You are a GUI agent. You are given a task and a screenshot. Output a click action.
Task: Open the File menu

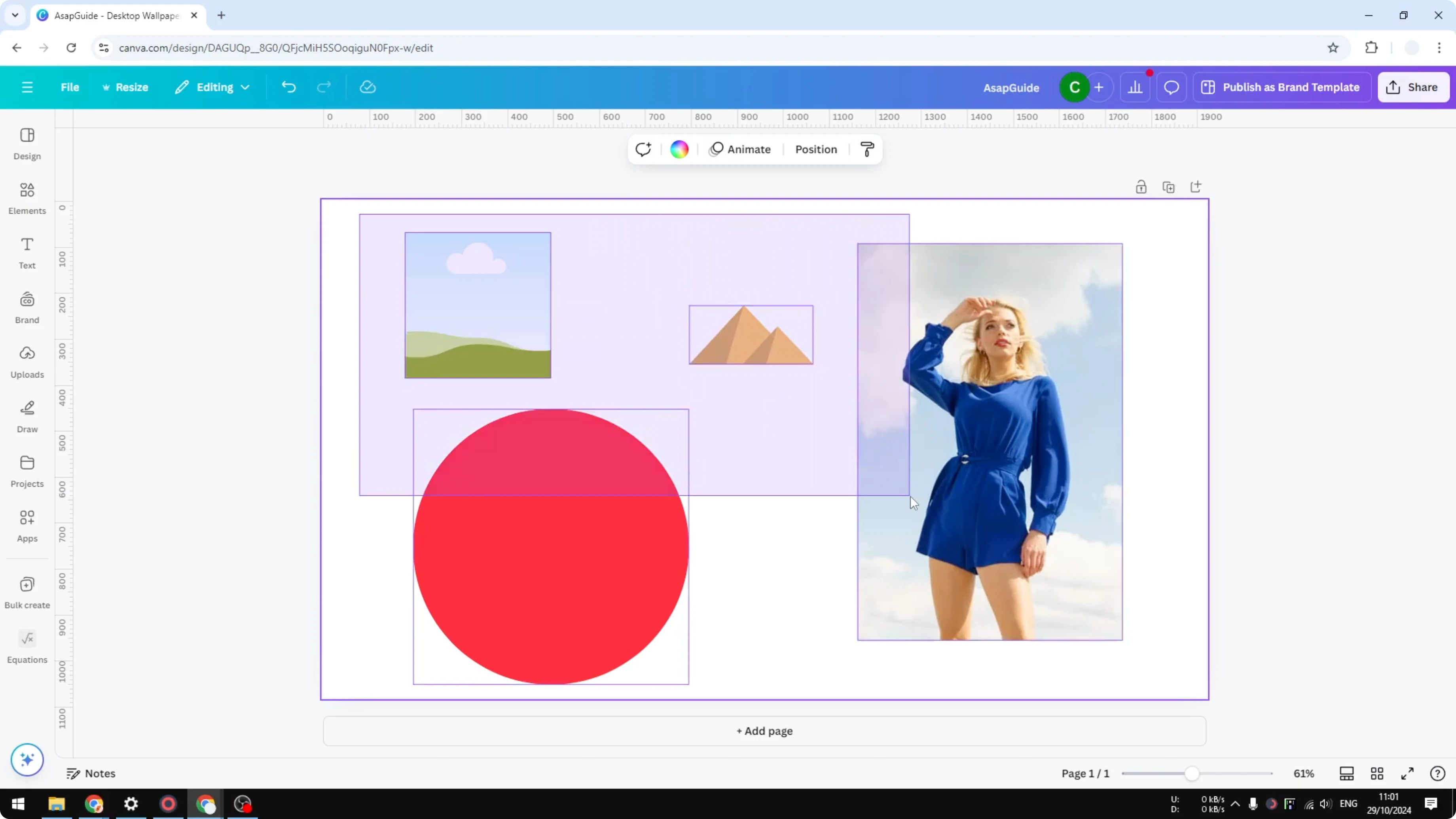coord(70,87)
